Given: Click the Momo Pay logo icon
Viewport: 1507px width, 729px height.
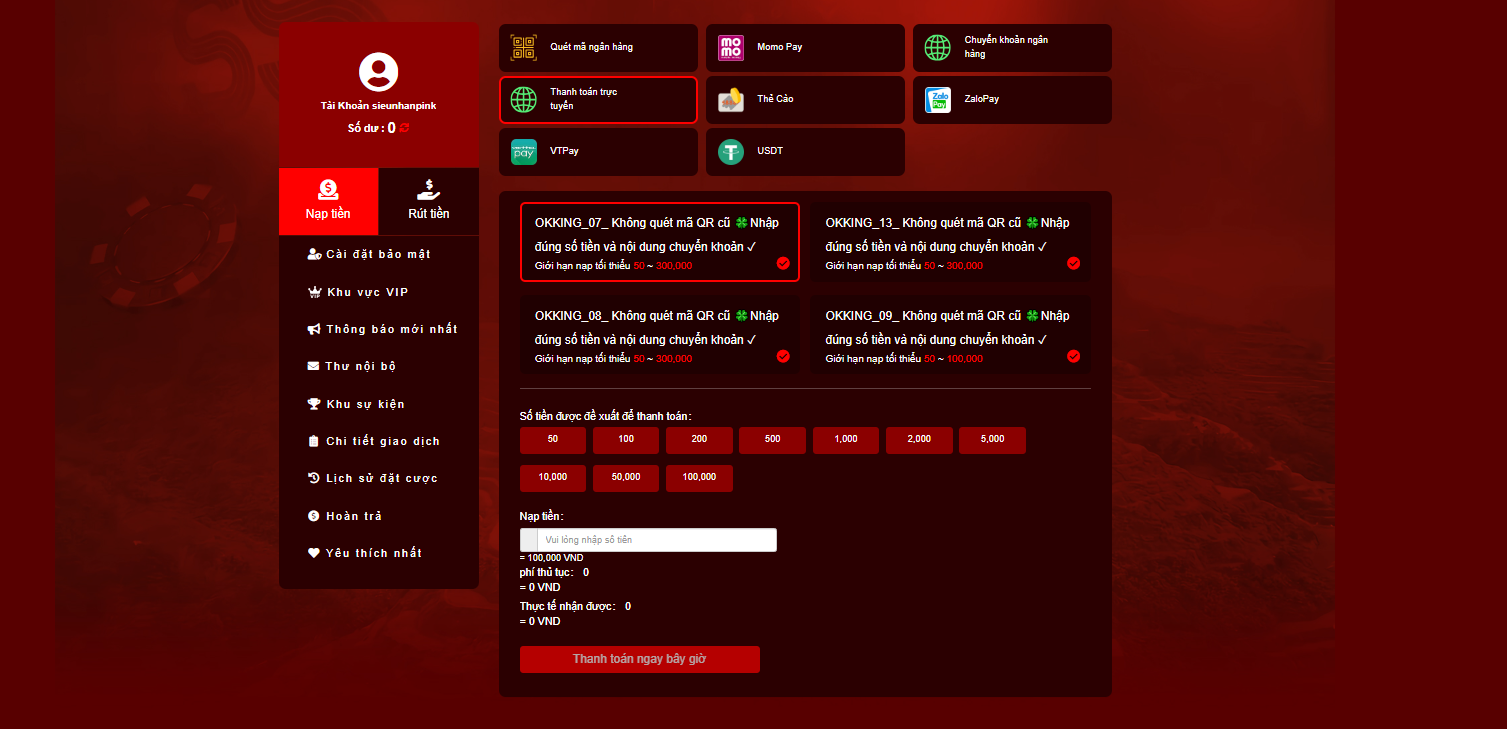Looking at the screenshot, I should (x=731, y=48).
